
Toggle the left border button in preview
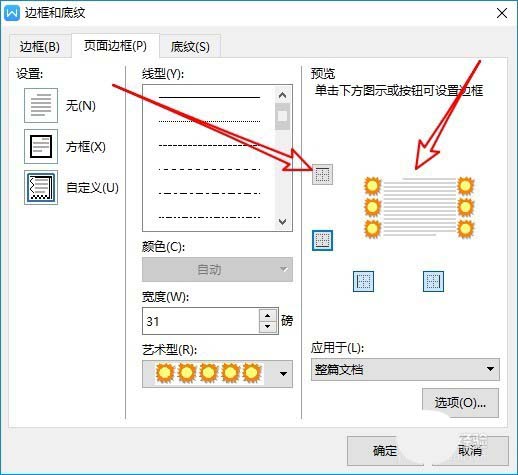[363, 281]
